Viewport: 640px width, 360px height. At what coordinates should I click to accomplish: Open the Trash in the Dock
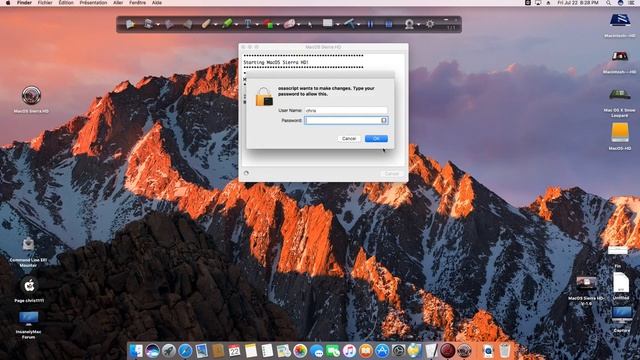click(505, 351)
